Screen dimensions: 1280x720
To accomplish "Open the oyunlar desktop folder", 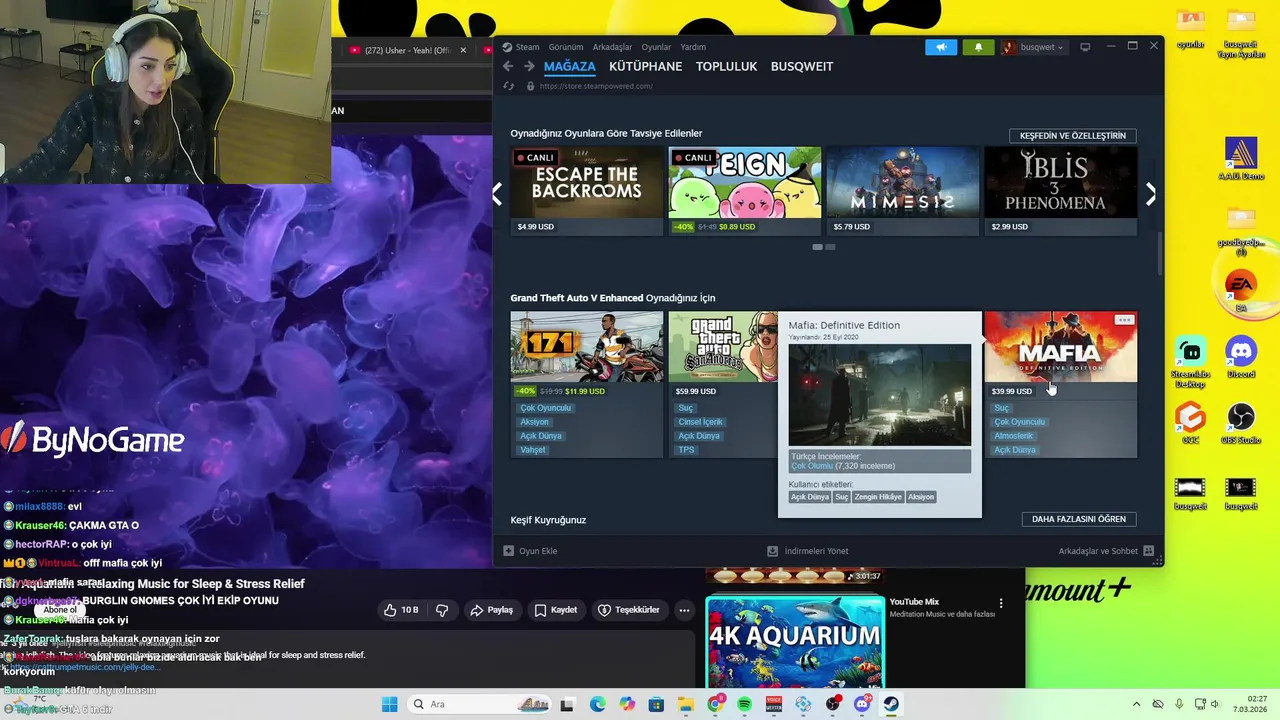I will 1190,27.
